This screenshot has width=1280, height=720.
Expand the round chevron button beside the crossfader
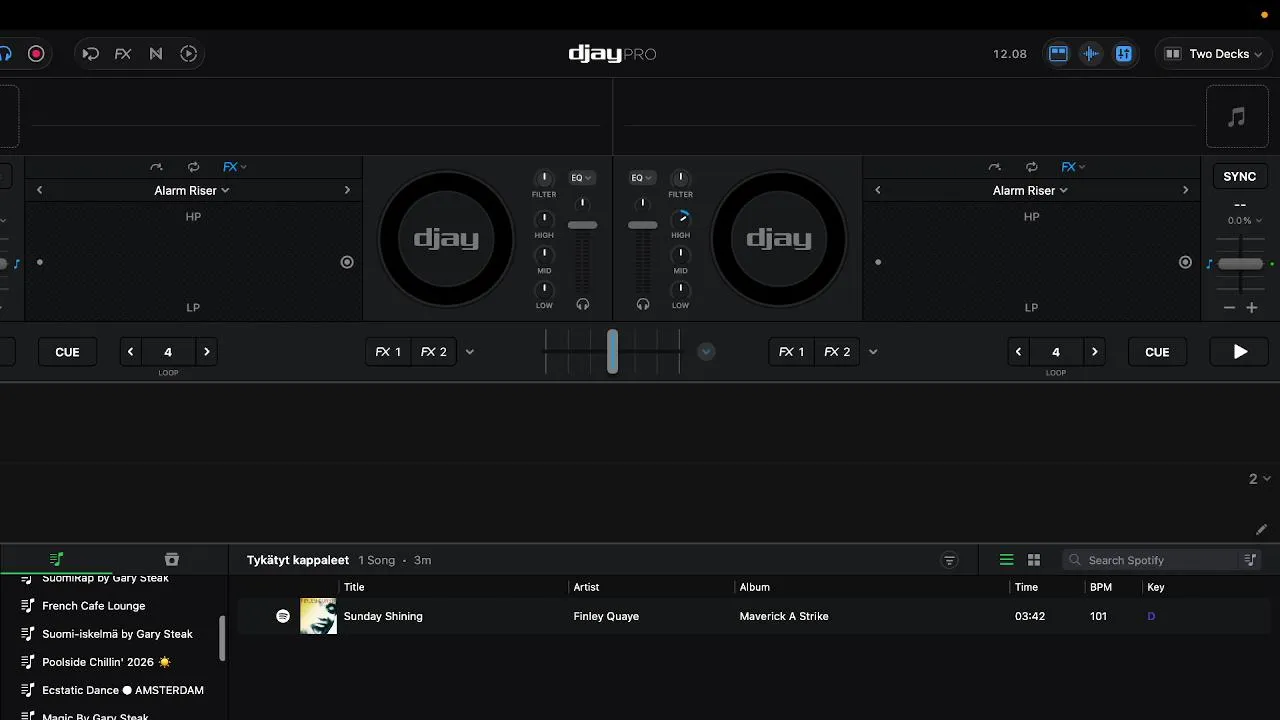tap(706, 352)
